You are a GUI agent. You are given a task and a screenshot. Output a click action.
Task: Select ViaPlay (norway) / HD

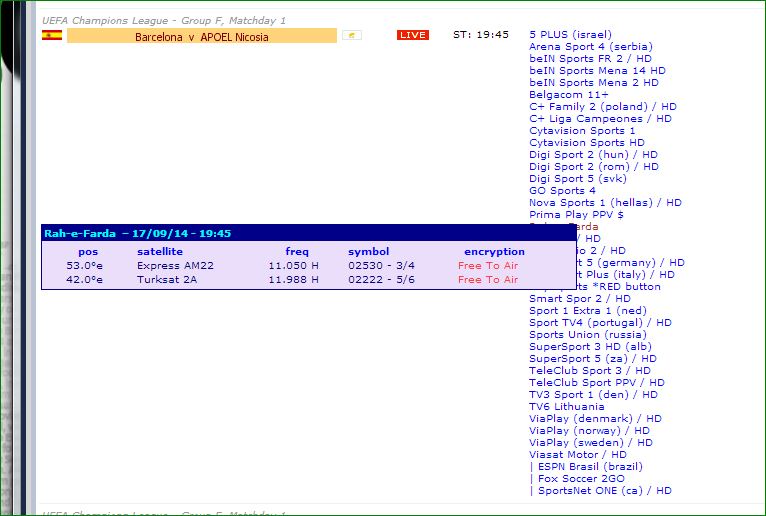click(x=589, y=430)
